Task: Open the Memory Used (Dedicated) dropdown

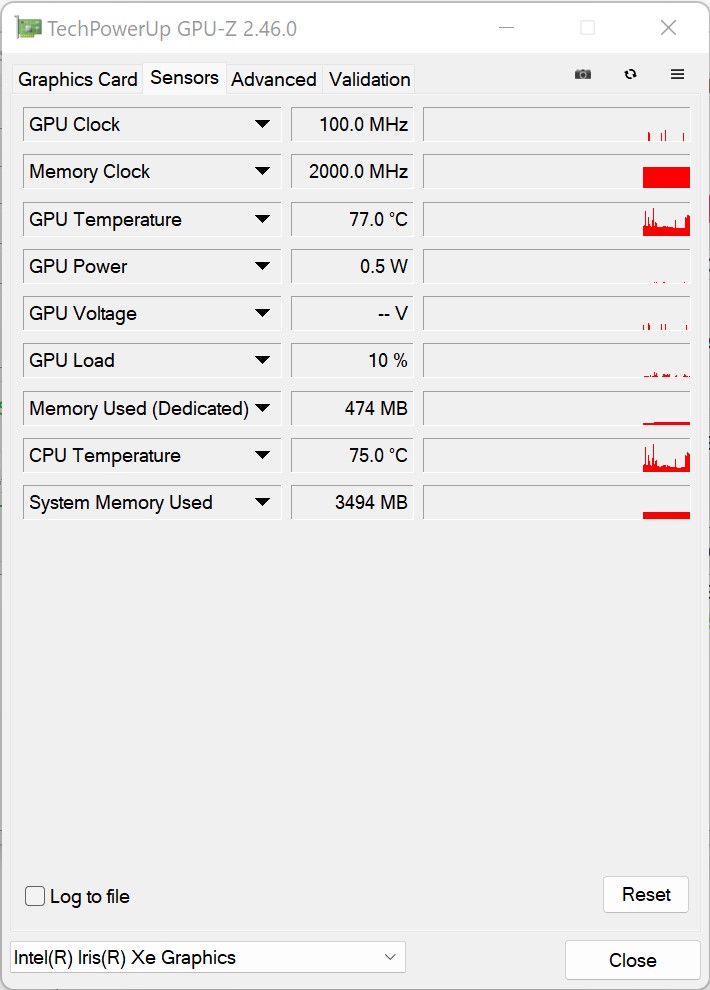Action: click(x=262, y=408)
